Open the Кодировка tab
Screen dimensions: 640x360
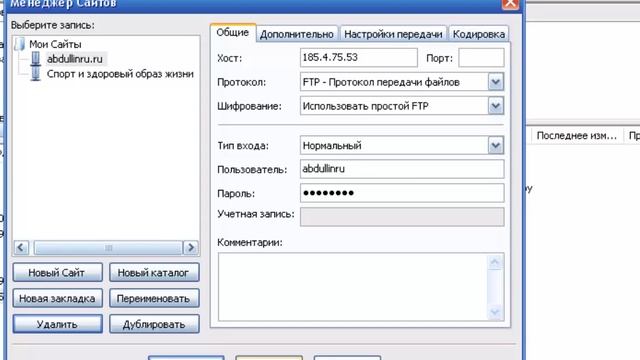pos(479,34)
